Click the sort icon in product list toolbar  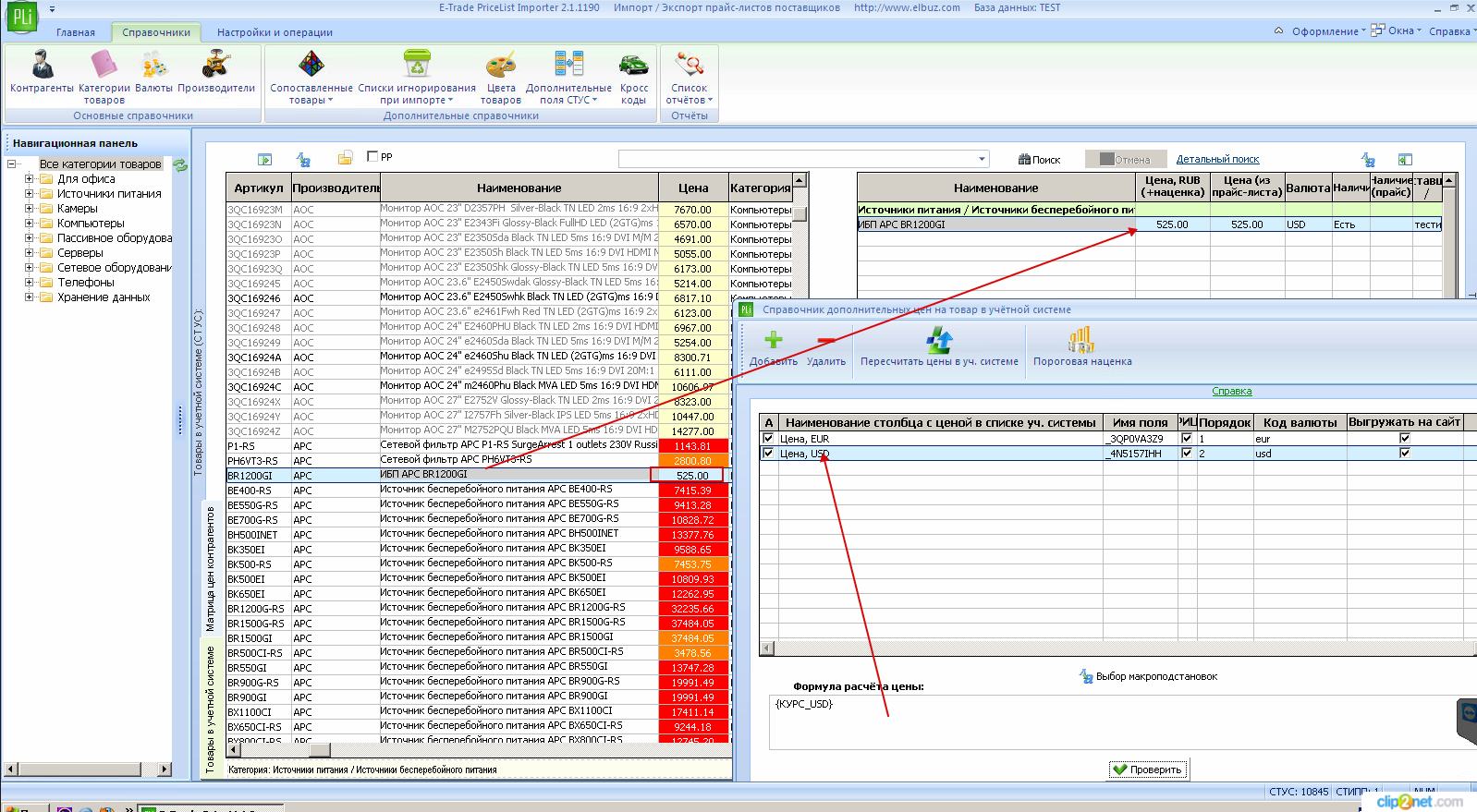(x=303, y=159)
